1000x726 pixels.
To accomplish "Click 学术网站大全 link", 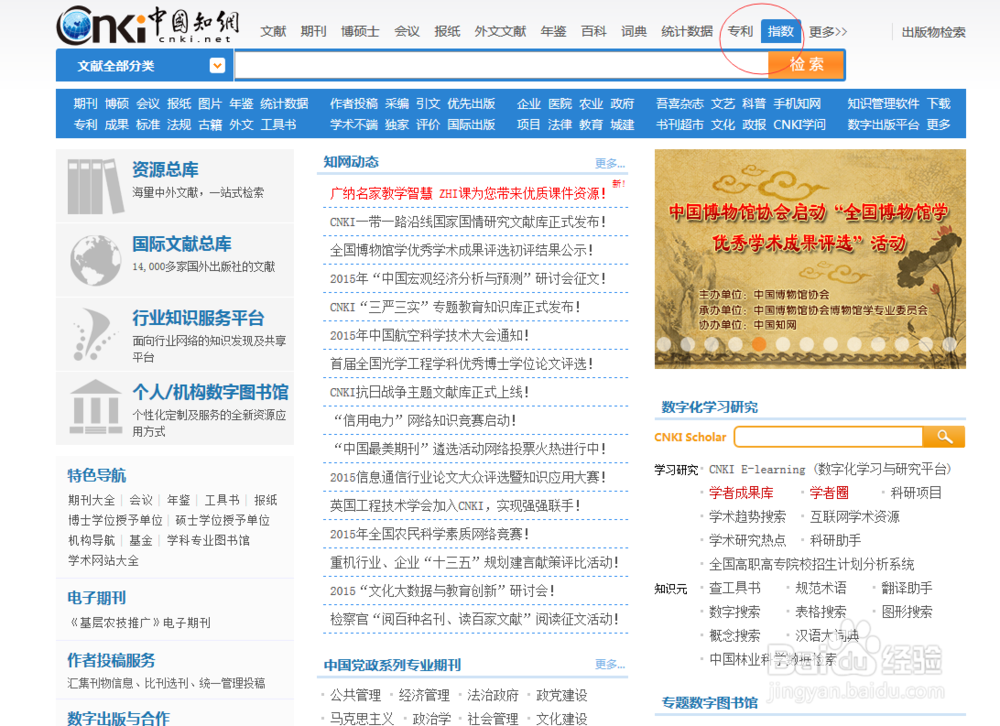I will pyautogui.click(x=103, y=561).
